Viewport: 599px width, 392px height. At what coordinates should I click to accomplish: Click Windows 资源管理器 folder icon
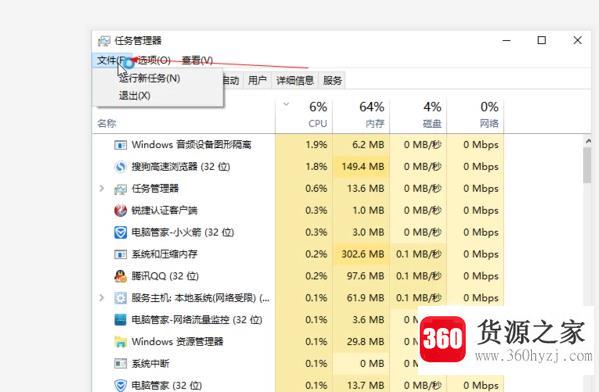click(x=120, y=342)
